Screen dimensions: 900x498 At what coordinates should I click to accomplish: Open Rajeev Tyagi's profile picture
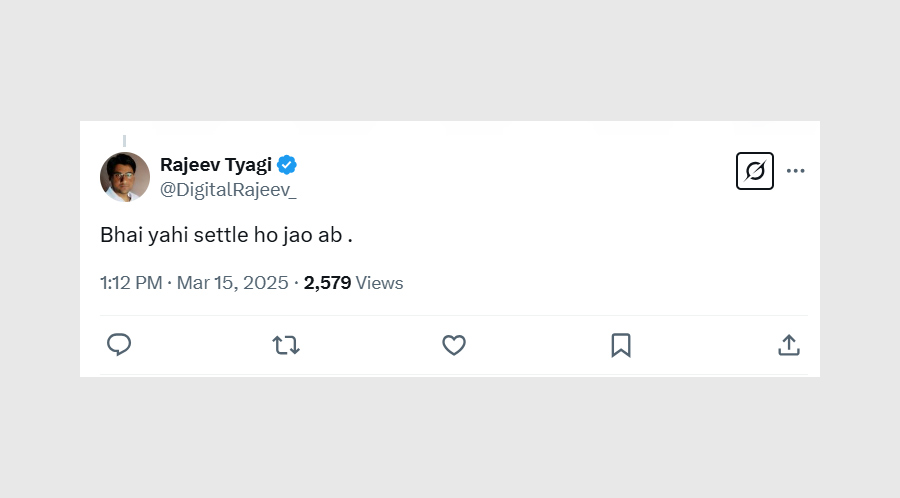coord(125,177)
